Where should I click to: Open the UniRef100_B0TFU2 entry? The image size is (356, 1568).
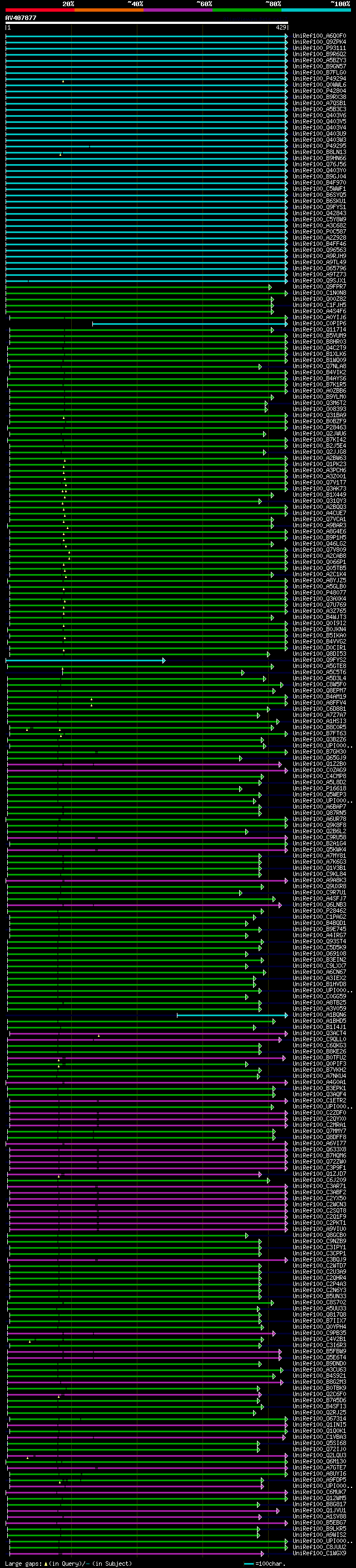pyautogui.click(x=319, y=1058)
